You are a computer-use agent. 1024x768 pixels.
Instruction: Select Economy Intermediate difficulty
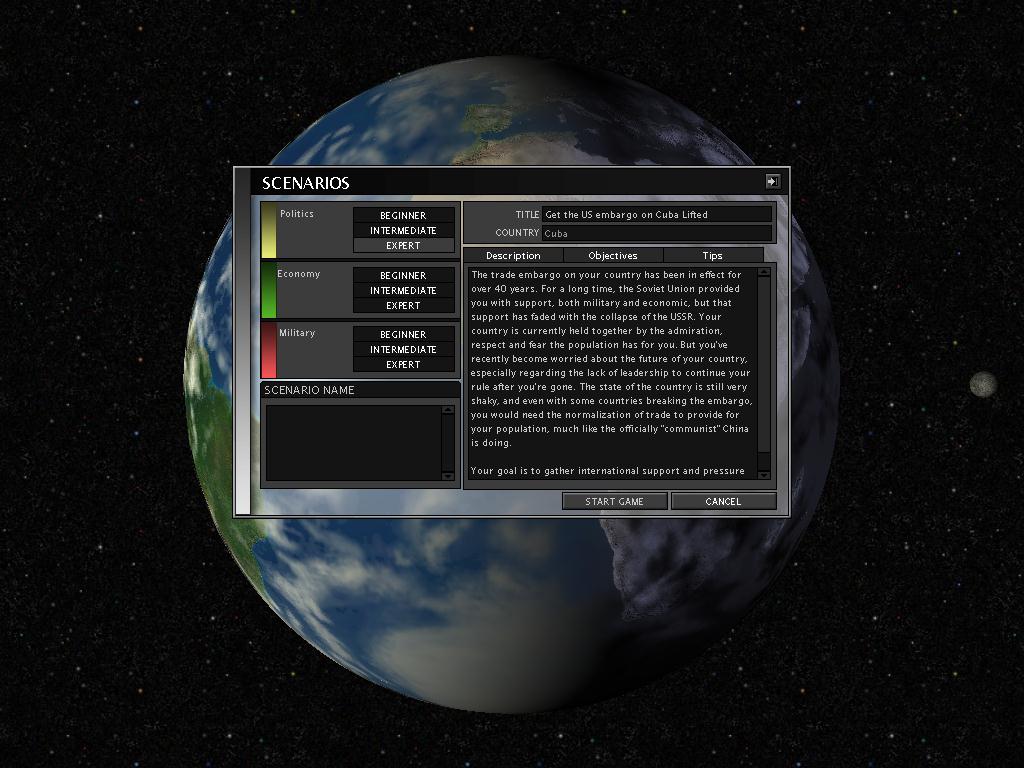click(404, 291)
